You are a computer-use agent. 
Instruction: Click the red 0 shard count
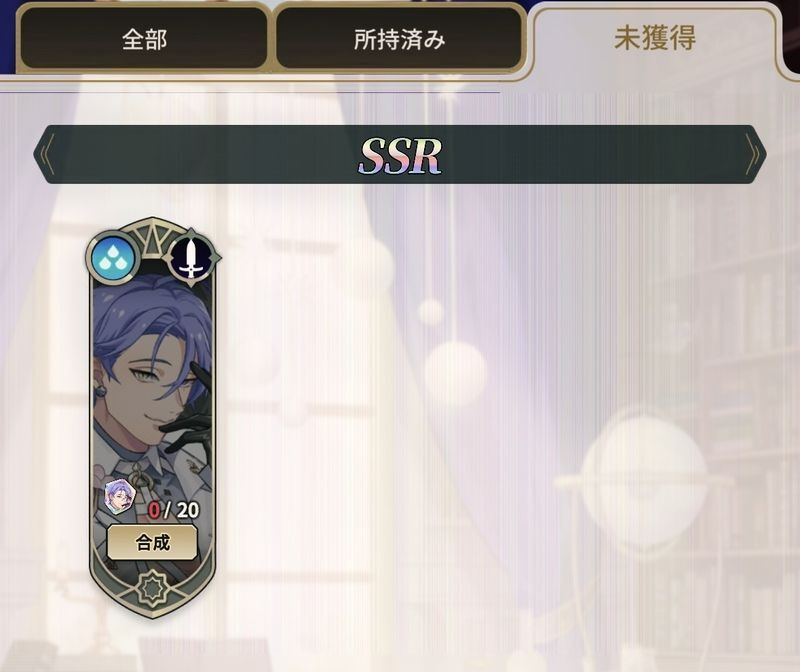[155, 510]
